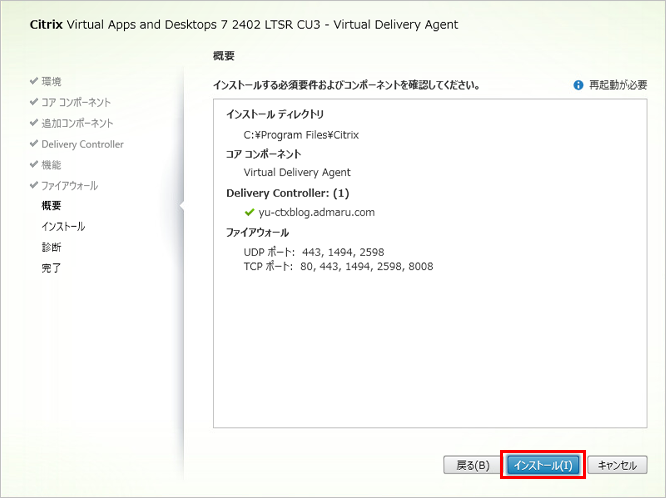
Task: Open the 診断 step in the sidebar
Action: [x=52, y=247]
